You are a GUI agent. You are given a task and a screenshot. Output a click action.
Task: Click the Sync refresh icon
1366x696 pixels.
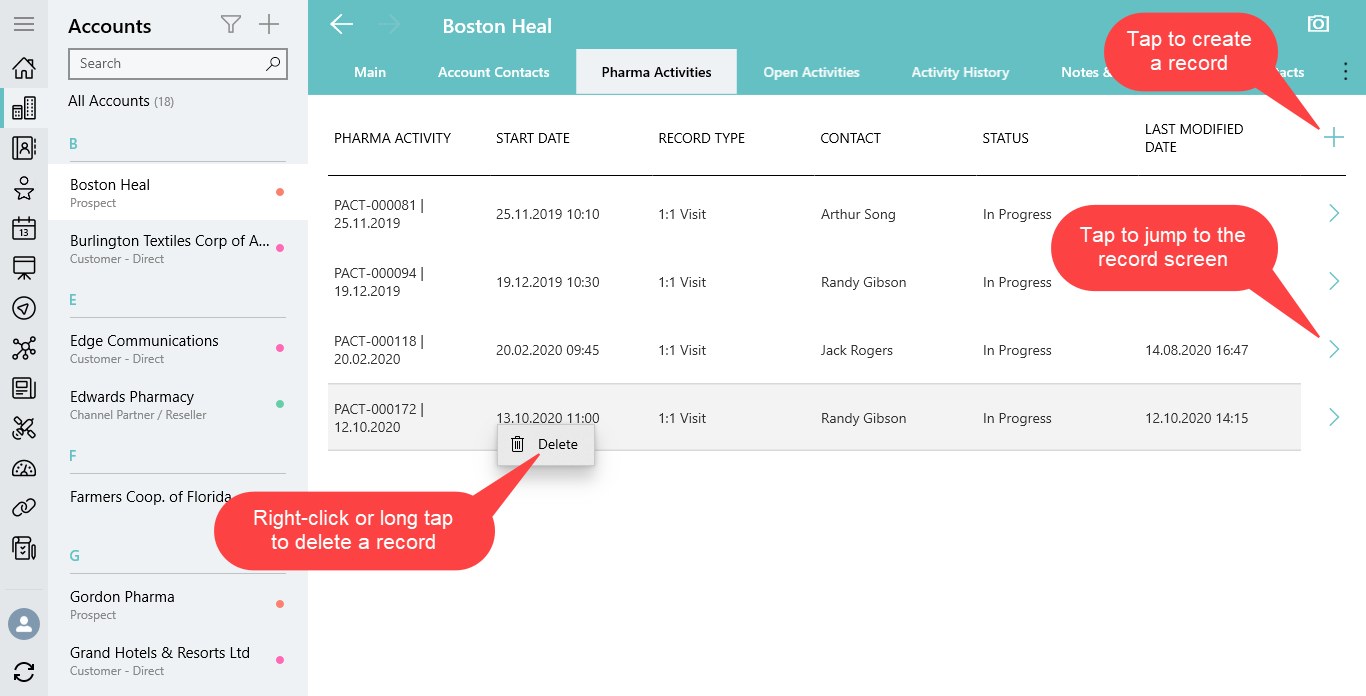24,672
